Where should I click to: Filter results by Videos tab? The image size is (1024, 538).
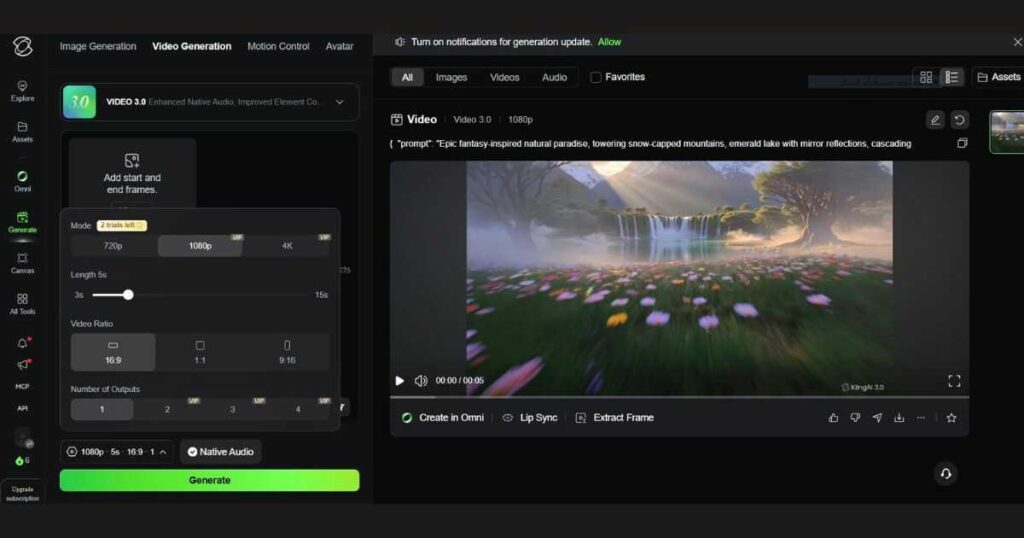point(505,77)
